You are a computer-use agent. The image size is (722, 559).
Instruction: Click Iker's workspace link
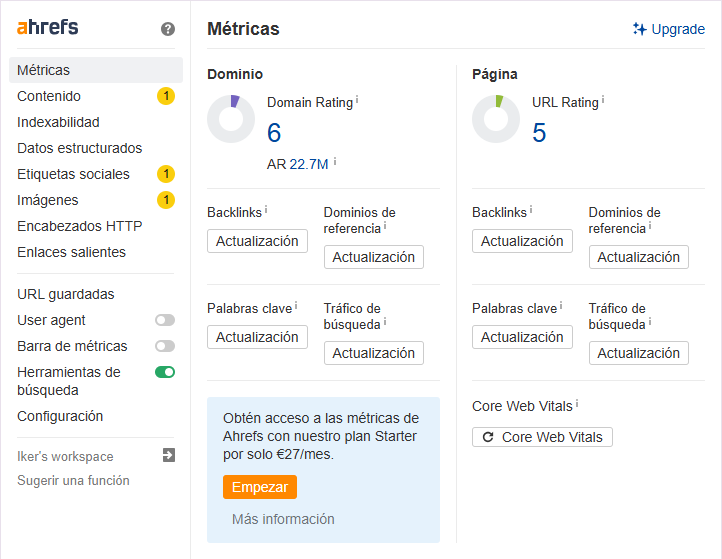pyautogui.click(x=65, y=456)
